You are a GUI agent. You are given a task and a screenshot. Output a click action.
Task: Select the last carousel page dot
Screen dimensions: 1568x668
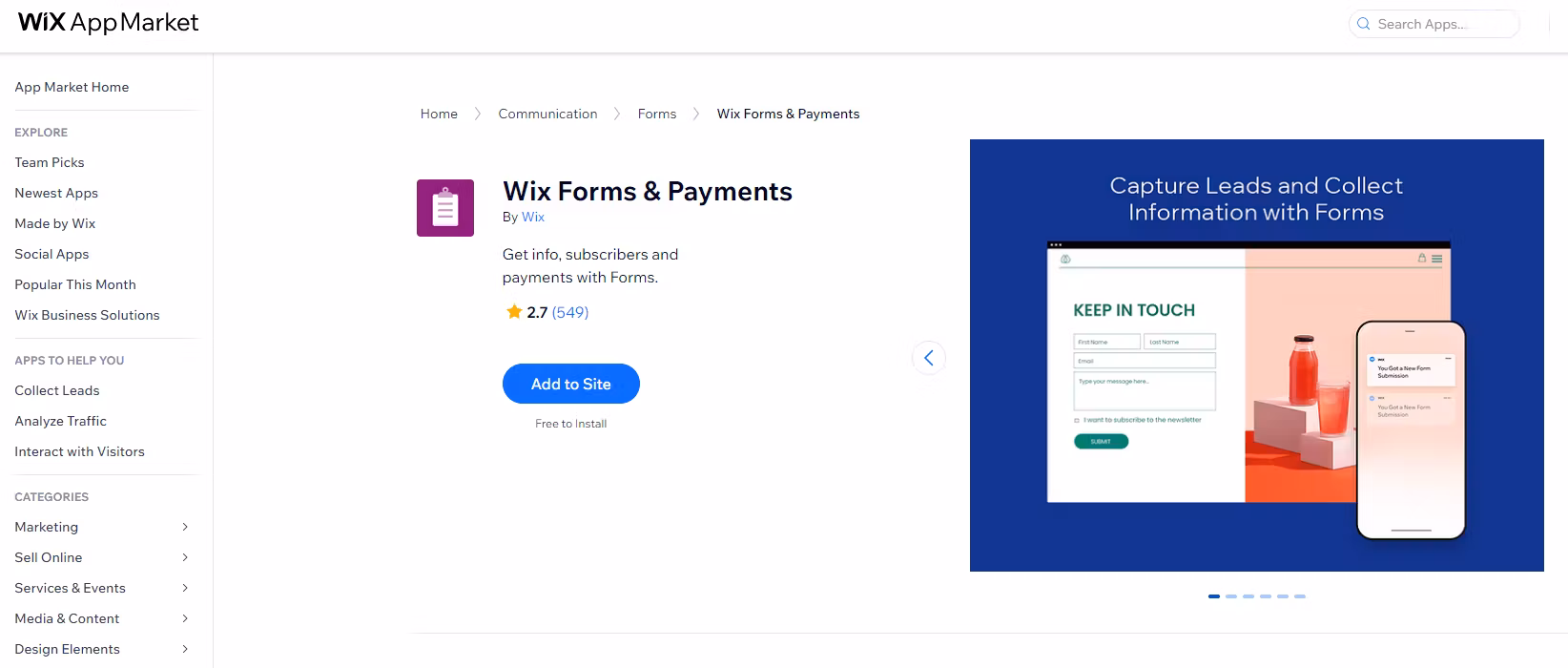tap(1299, 595)
